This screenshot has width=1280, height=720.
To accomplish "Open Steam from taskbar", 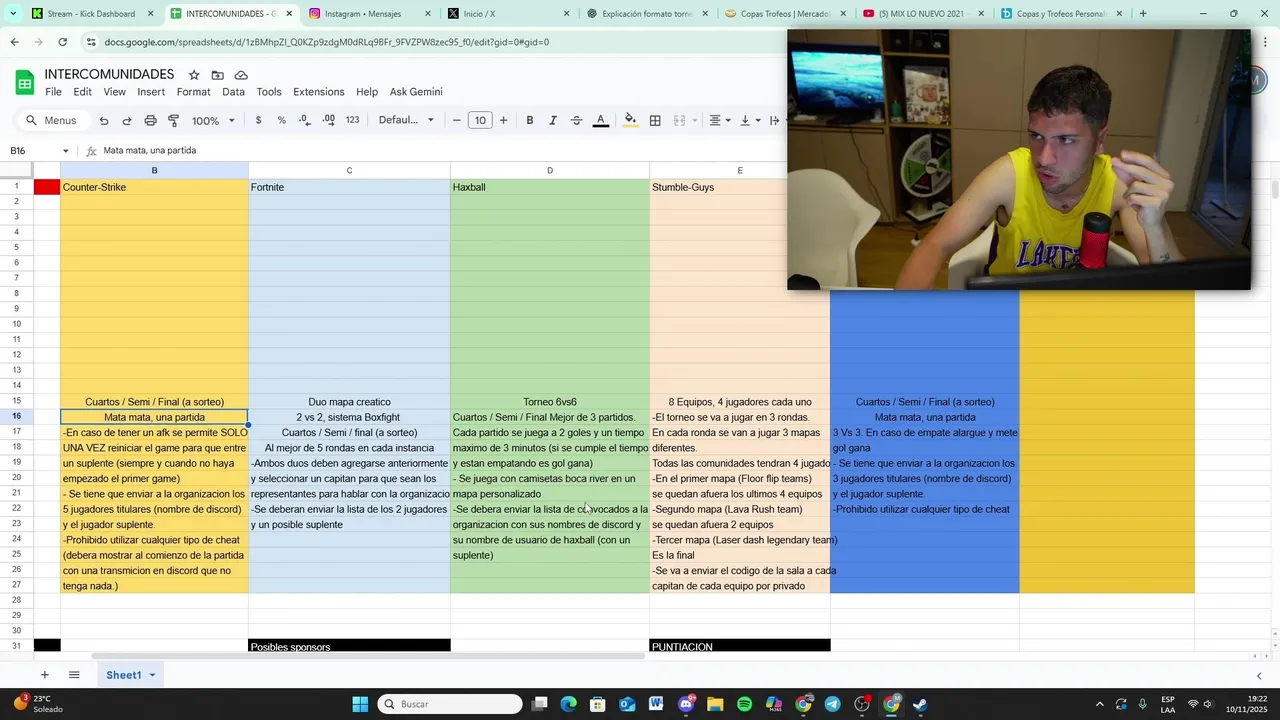I will click(x=920, y=704).
